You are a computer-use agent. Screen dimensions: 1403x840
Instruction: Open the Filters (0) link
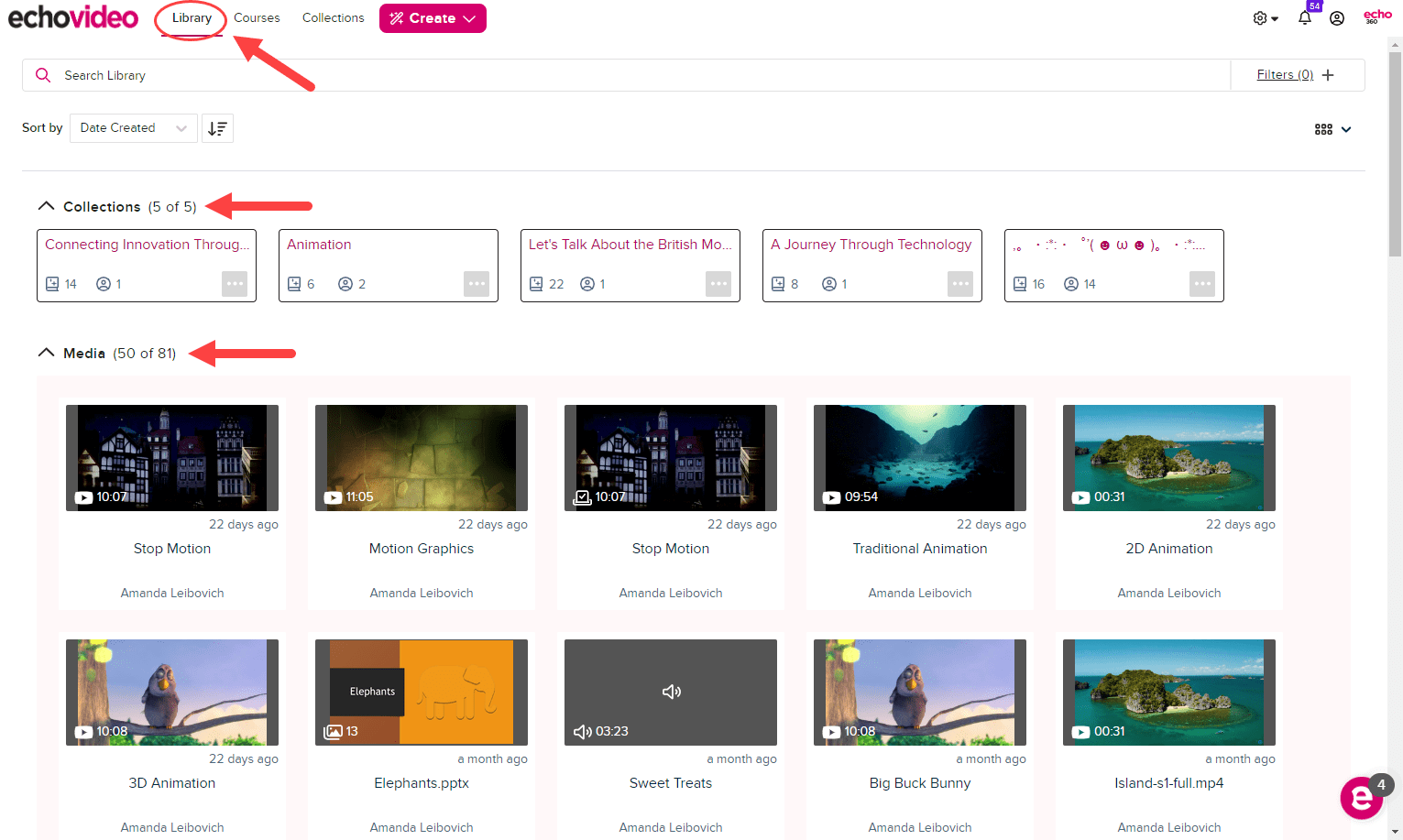(x=1285, y=75)
